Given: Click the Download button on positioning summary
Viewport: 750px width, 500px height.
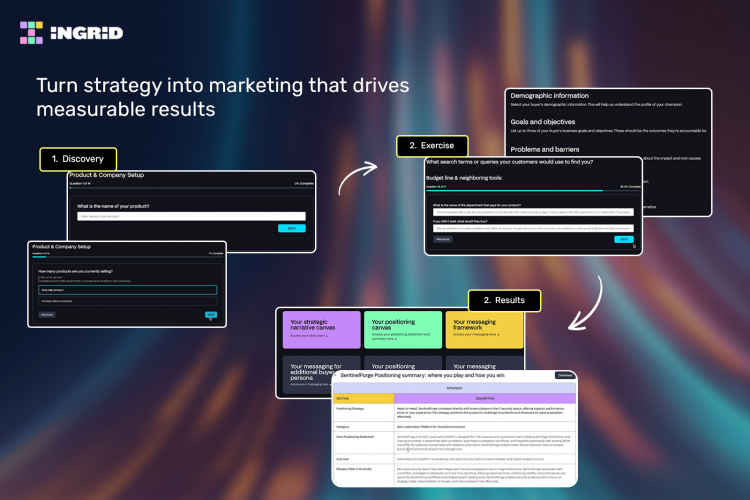Looking at the screenshot, I should (x=564, y=375).
